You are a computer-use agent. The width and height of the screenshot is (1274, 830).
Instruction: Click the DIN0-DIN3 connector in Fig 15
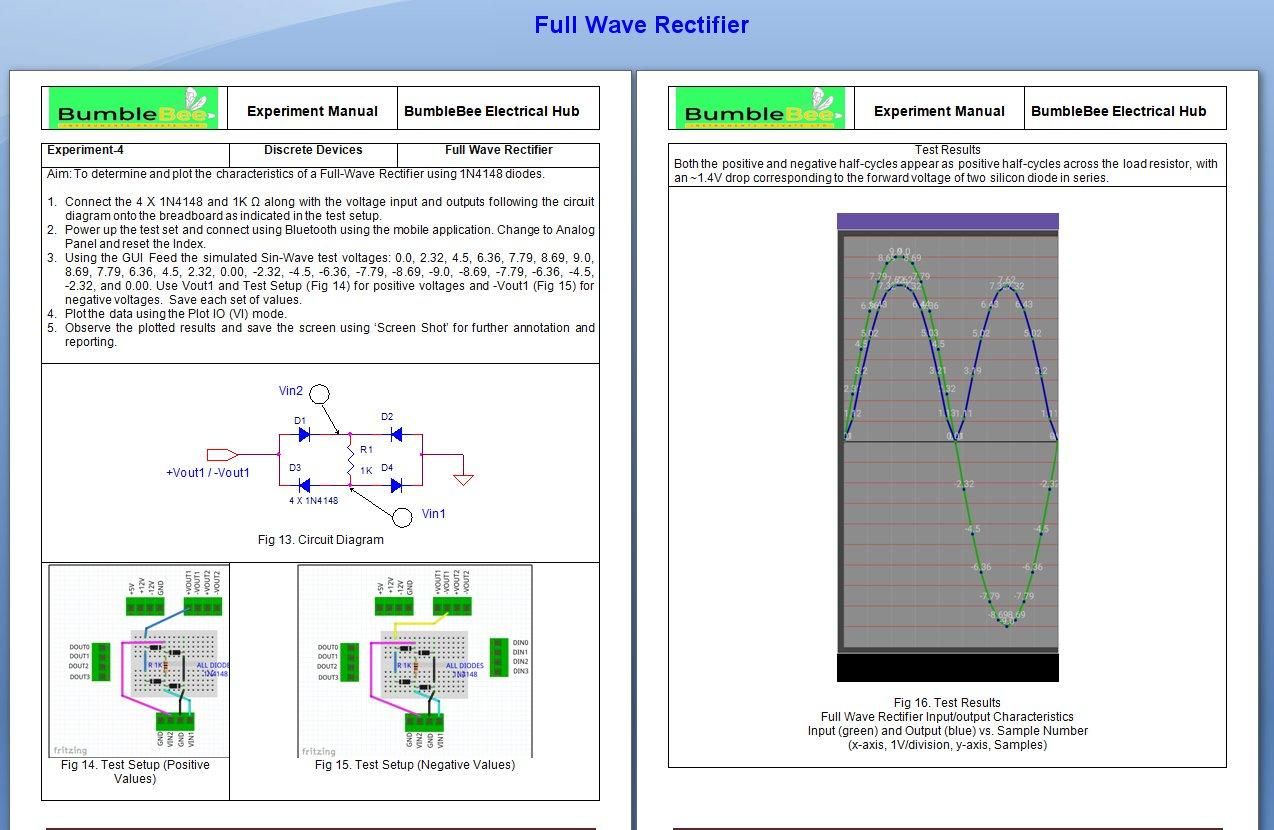click(x=499, y=657)
